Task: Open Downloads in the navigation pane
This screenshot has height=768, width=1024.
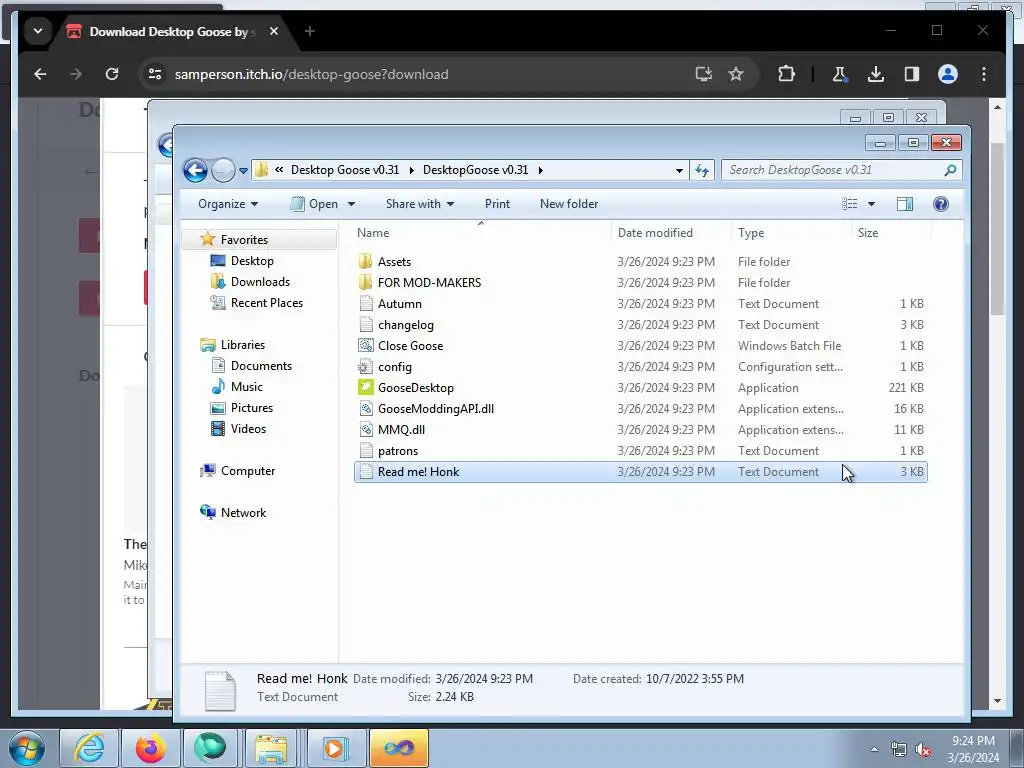Action: [x=260, y=281]
